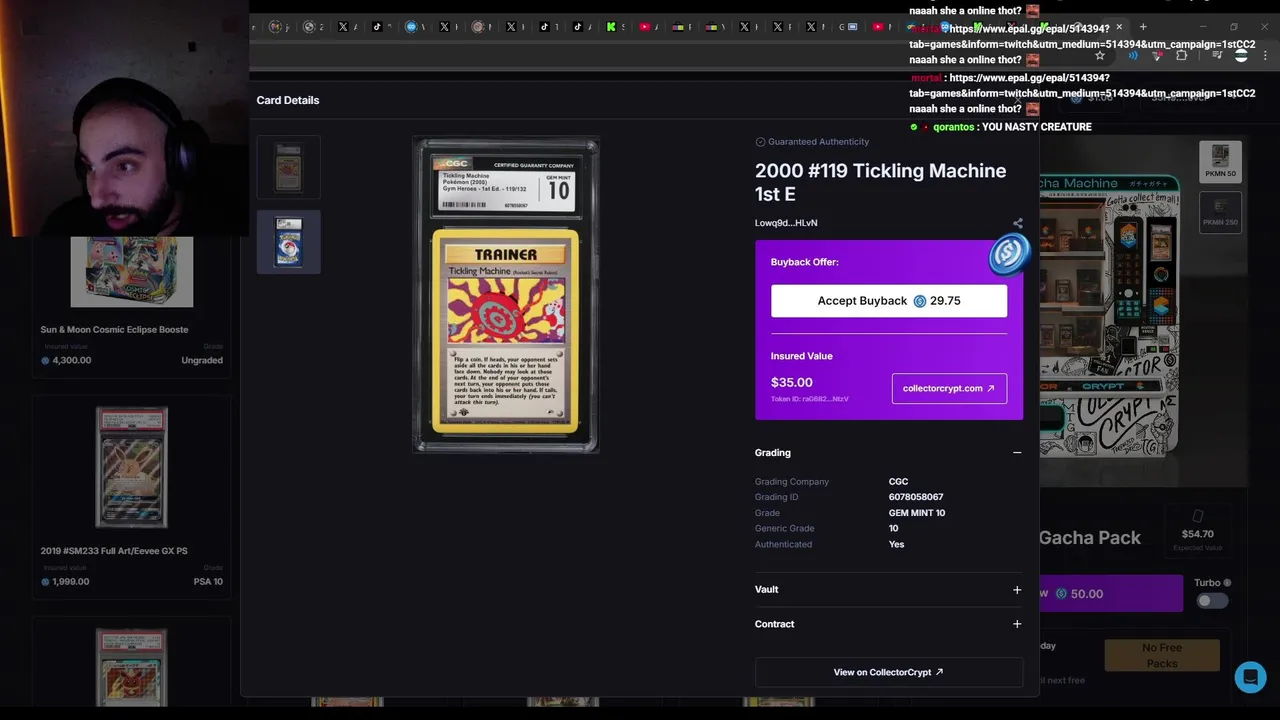This screenshot has height=720, width=1280.
Task: Select the PKMN 250 machine thumbnail
Action: 1220,211
